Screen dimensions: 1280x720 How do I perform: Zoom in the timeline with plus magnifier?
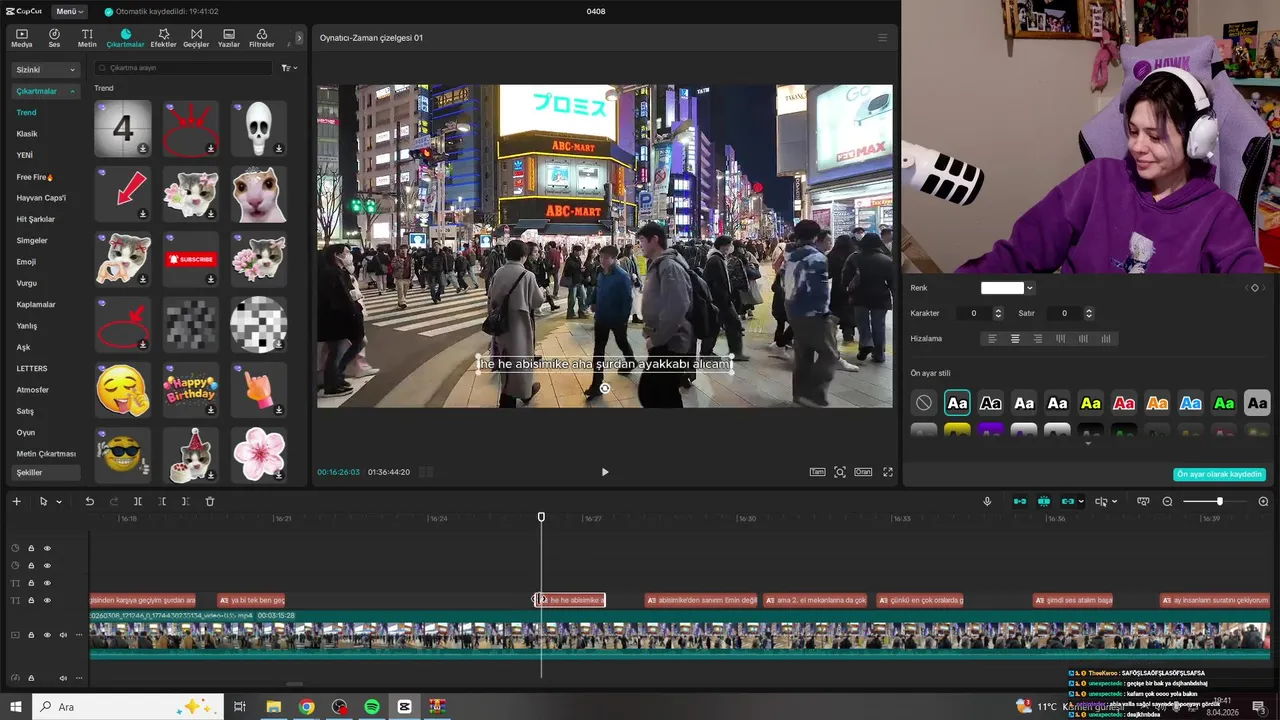(x=1263, y=501)
